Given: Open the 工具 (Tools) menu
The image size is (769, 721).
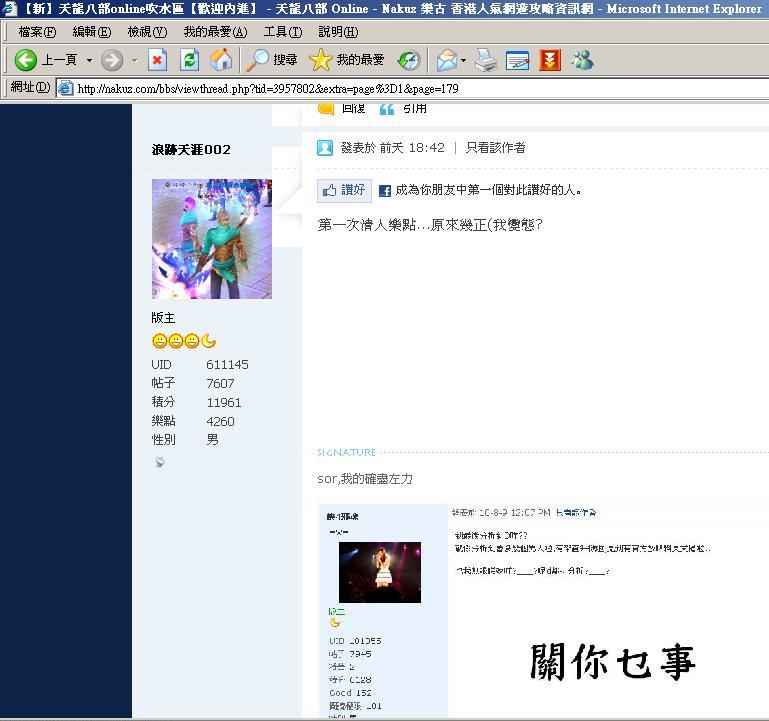Looking at the screenshot, I should click(282, 32).
